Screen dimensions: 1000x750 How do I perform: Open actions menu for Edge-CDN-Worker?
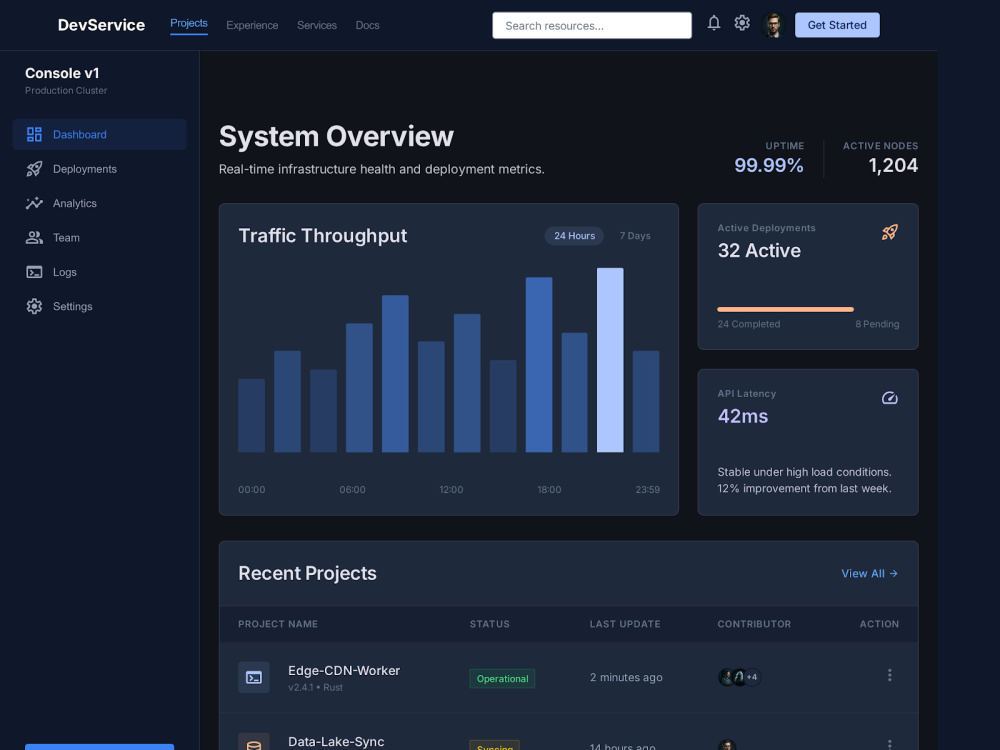[x=890, y=675]
